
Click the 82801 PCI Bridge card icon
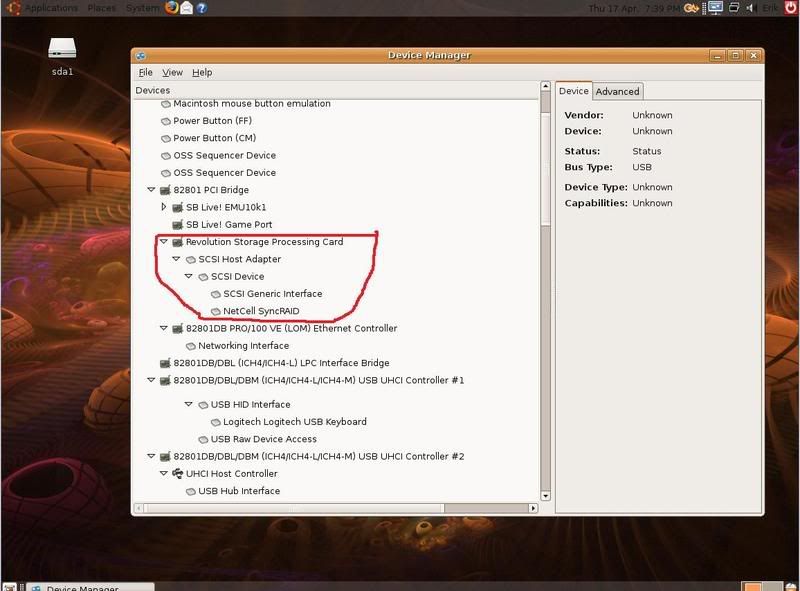tap(165, 190)
